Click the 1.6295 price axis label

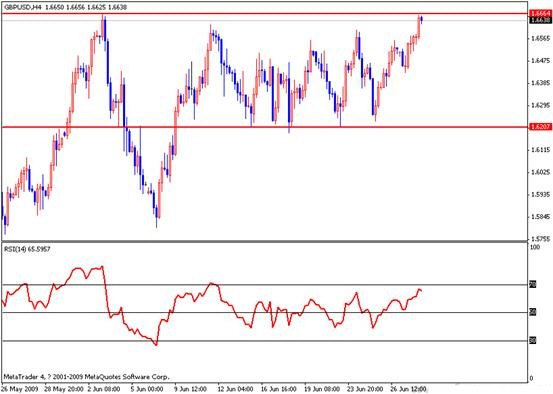(541, 105)
